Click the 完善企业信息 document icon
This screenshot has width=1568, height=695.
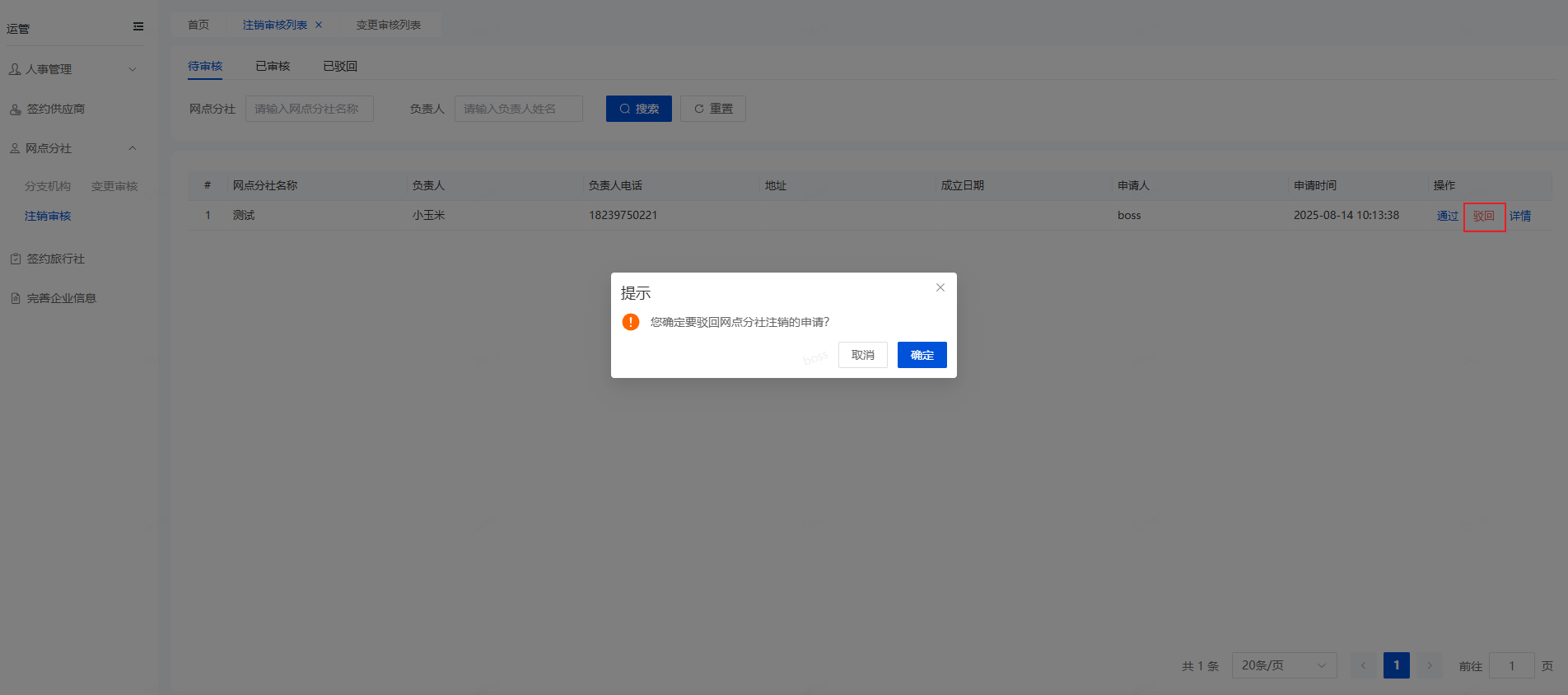(16, 299)
